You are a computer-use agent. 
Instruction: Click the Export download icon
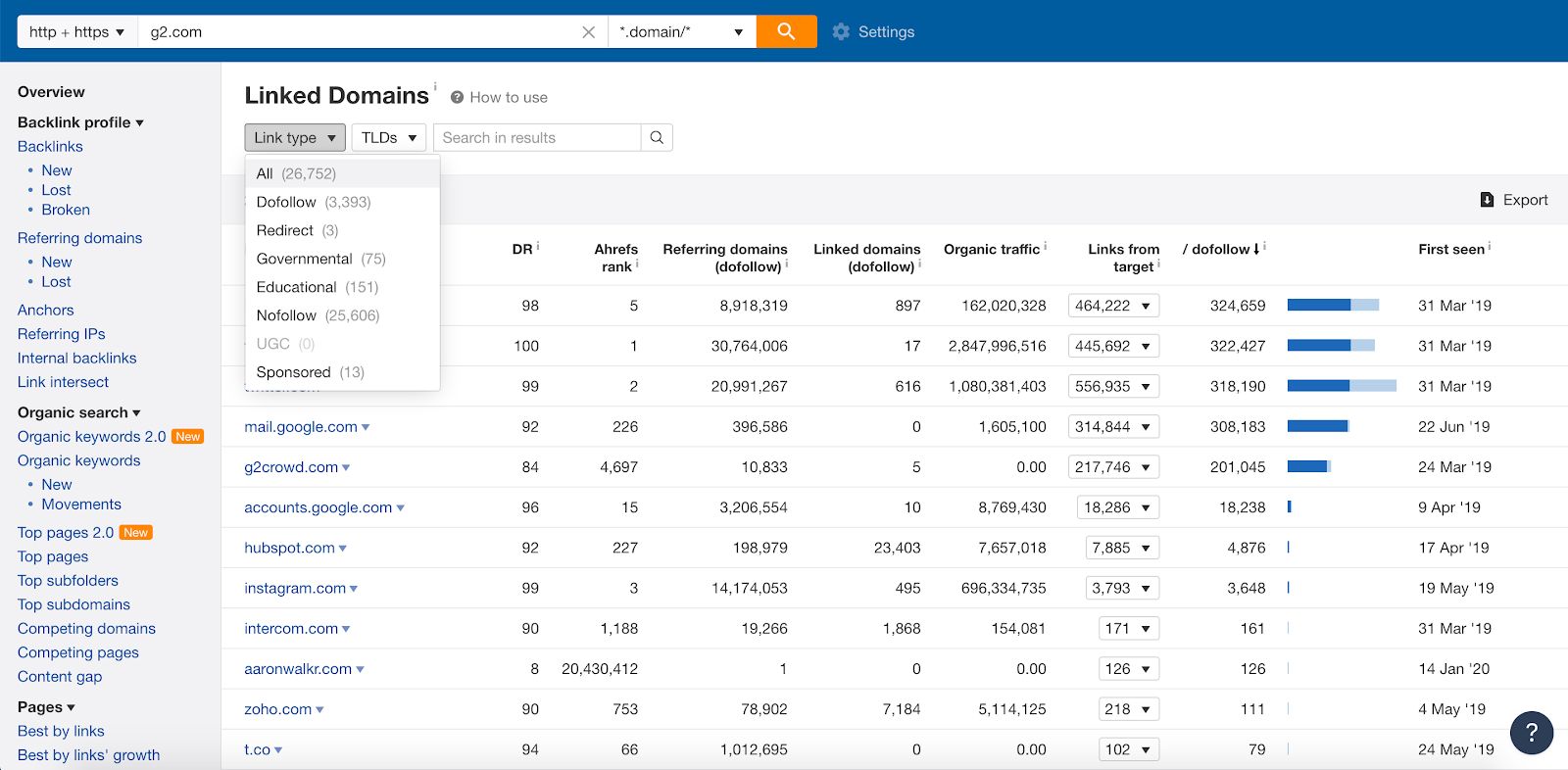coord(1487,200)
